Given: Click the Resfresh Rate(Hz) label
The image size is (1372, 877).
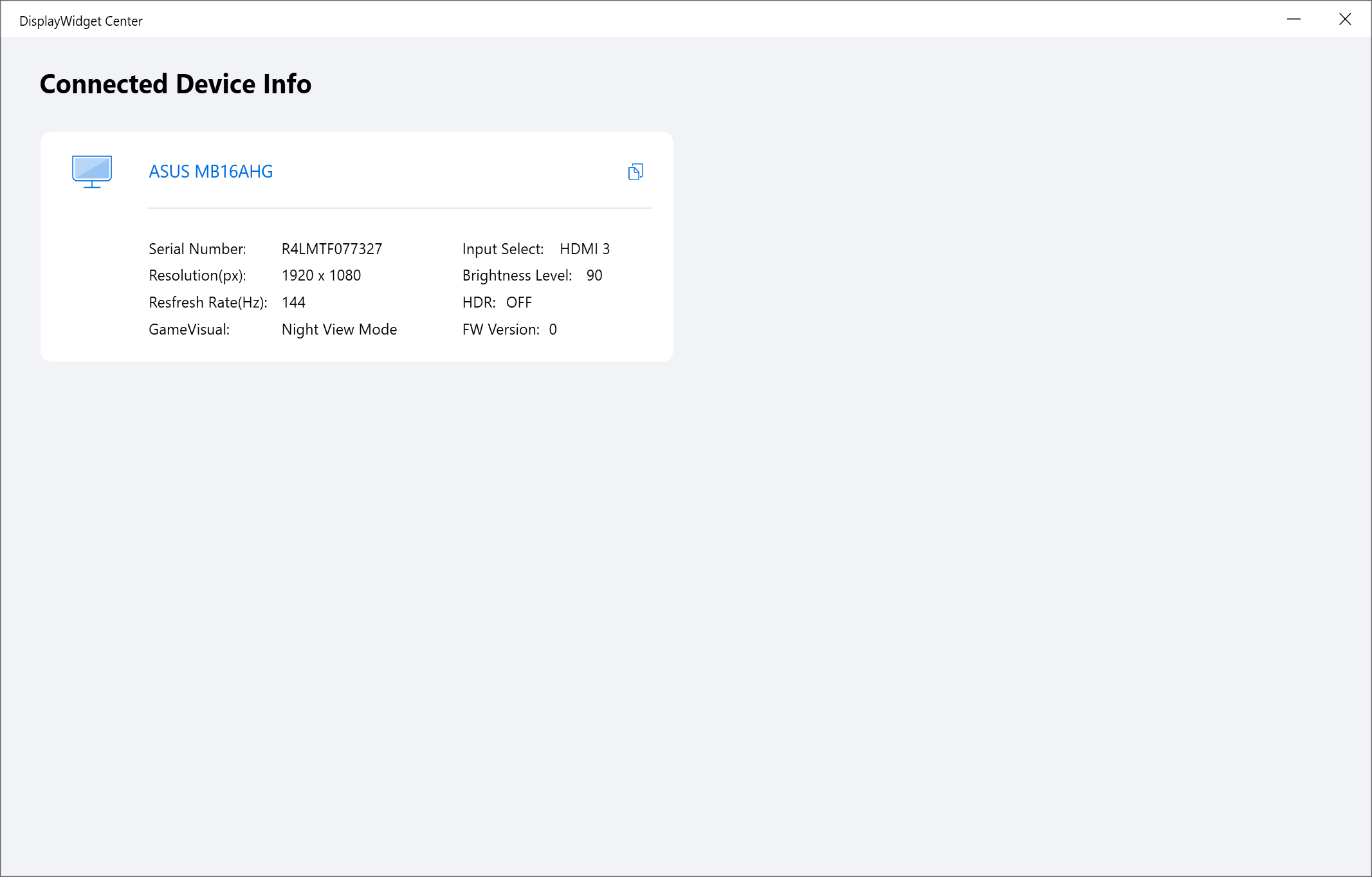Looking at the screenshot, I should [207, 302].
